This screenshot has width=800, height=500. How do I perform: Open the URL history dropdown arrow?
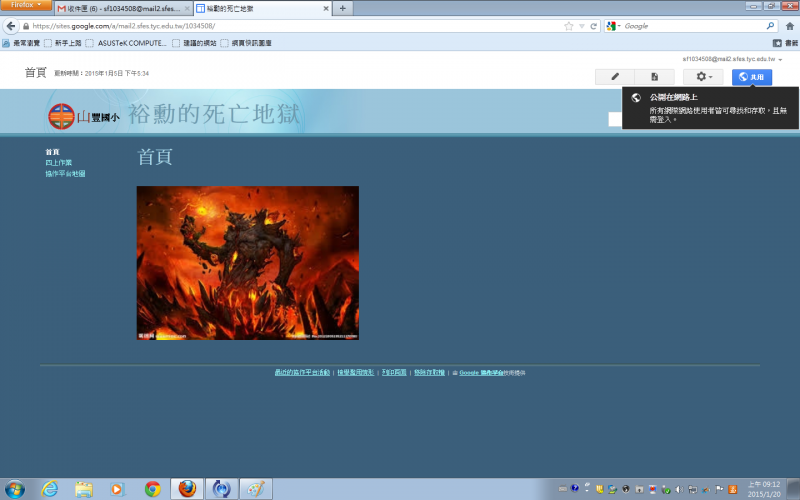tap(582, 26)
